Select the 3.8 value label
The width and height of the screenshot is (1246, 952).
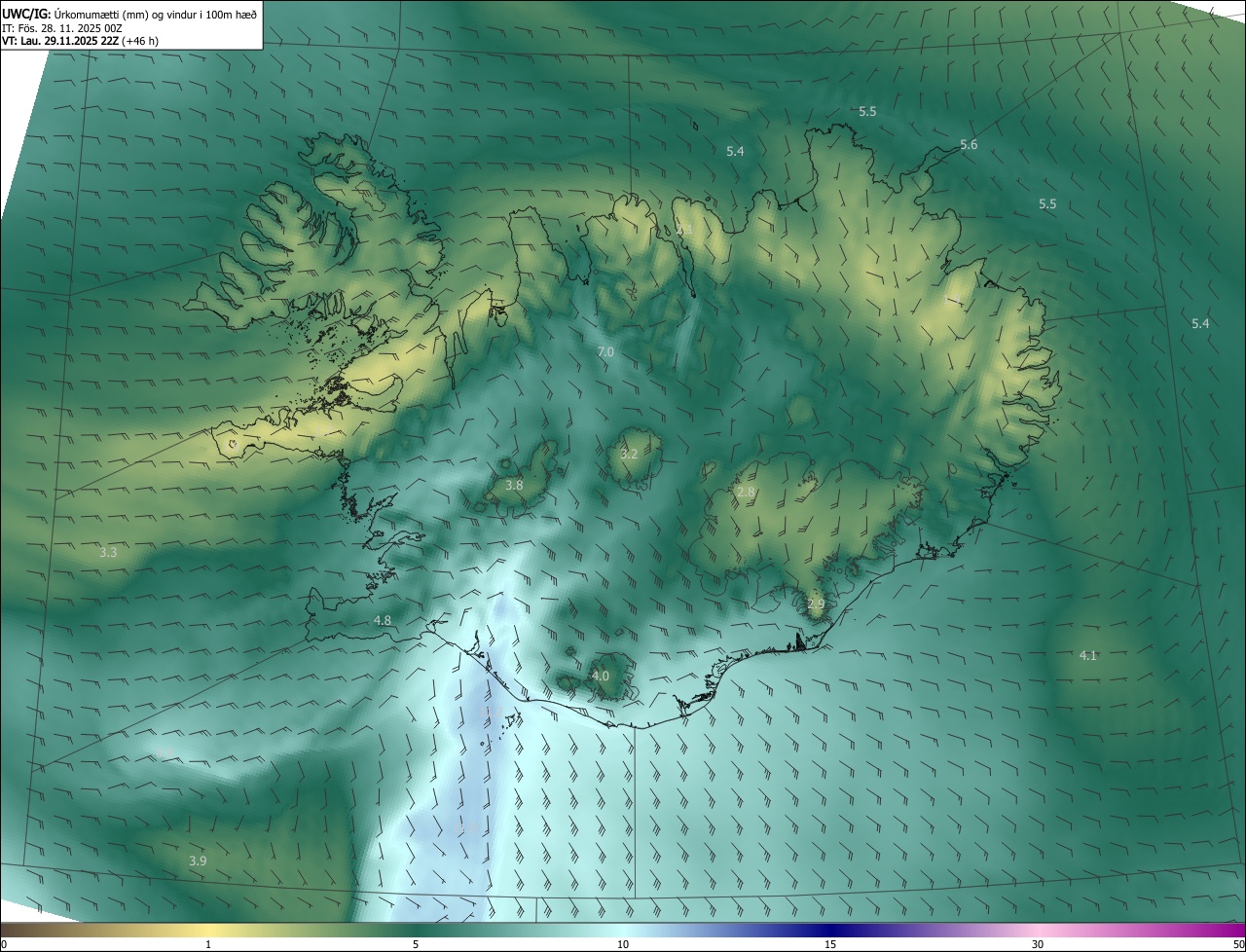pyautogui.click(x=514, y=485)
